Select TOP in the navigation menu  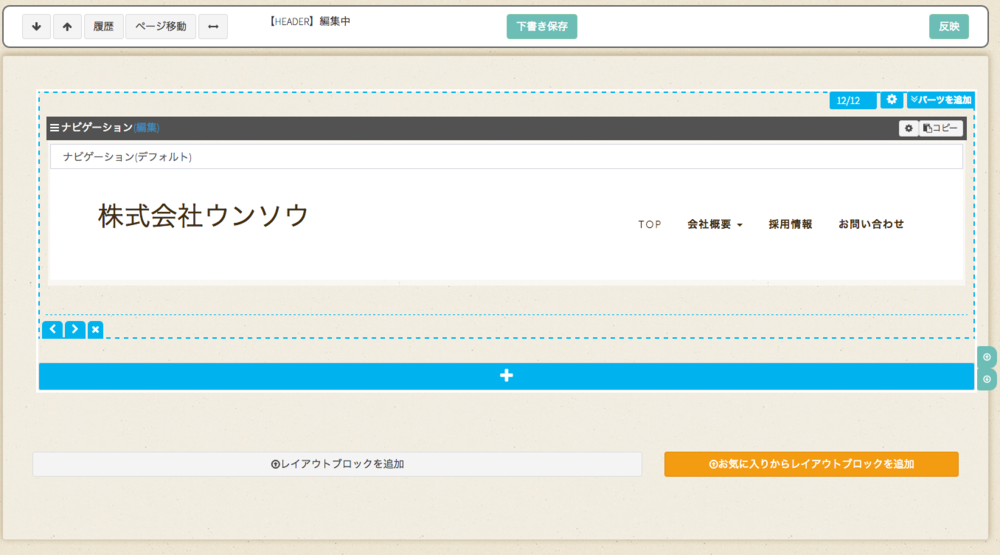coord(650,225)
